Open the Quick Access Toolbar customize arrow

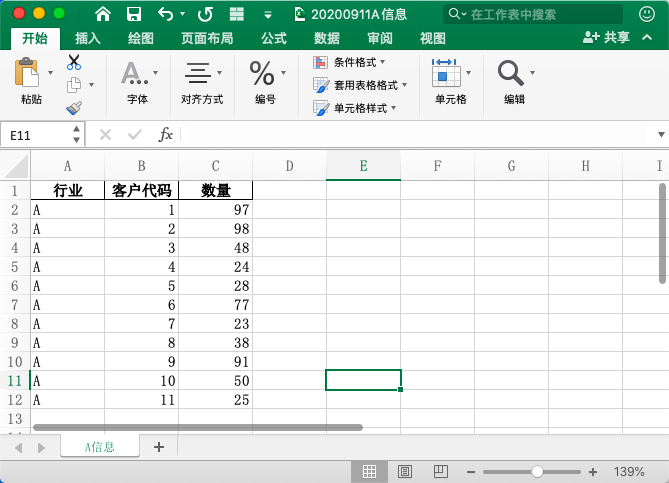pos(268,15)
